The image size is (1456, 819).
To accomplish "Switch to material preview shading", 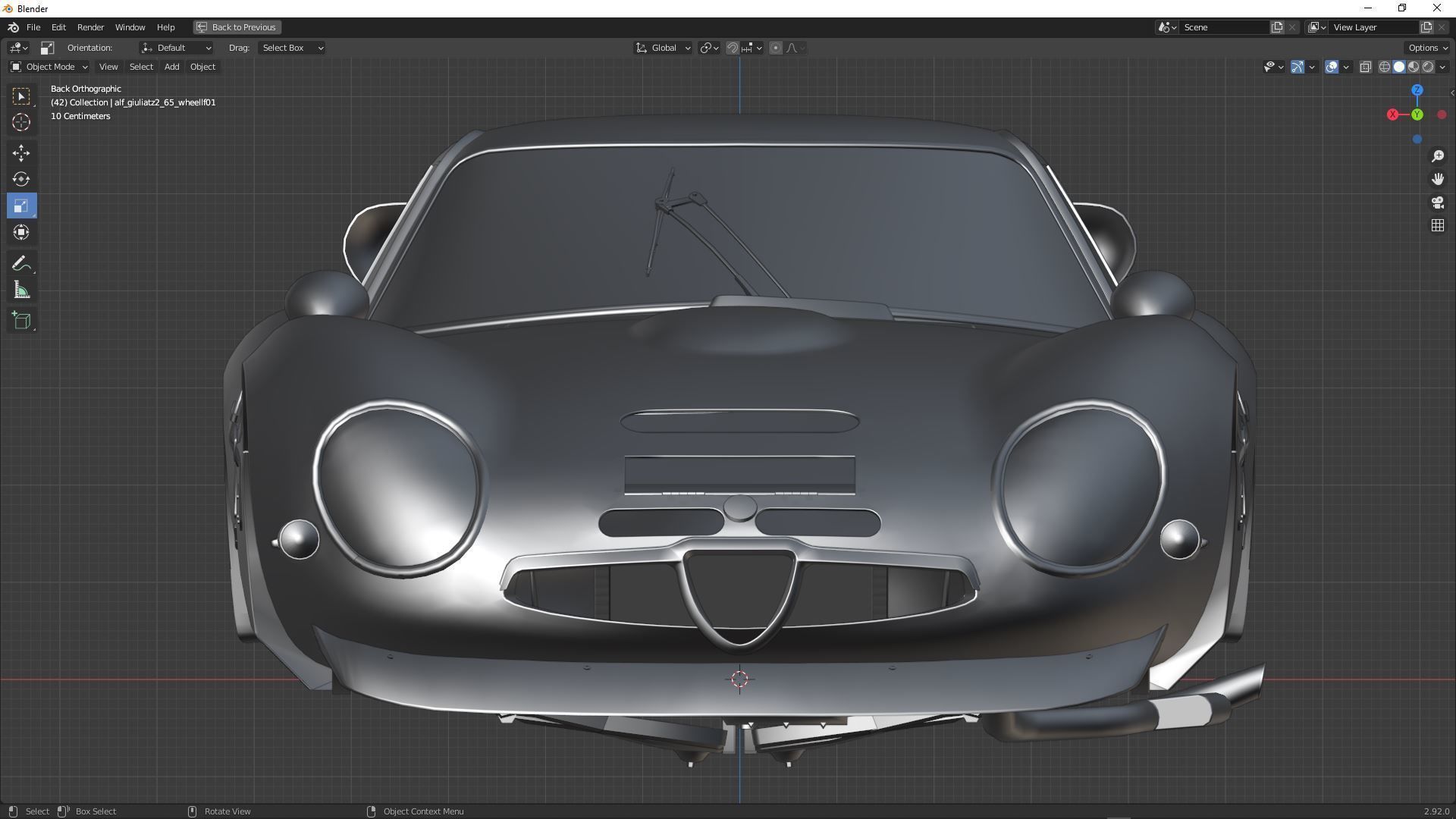I will [x=1414, y=67].
